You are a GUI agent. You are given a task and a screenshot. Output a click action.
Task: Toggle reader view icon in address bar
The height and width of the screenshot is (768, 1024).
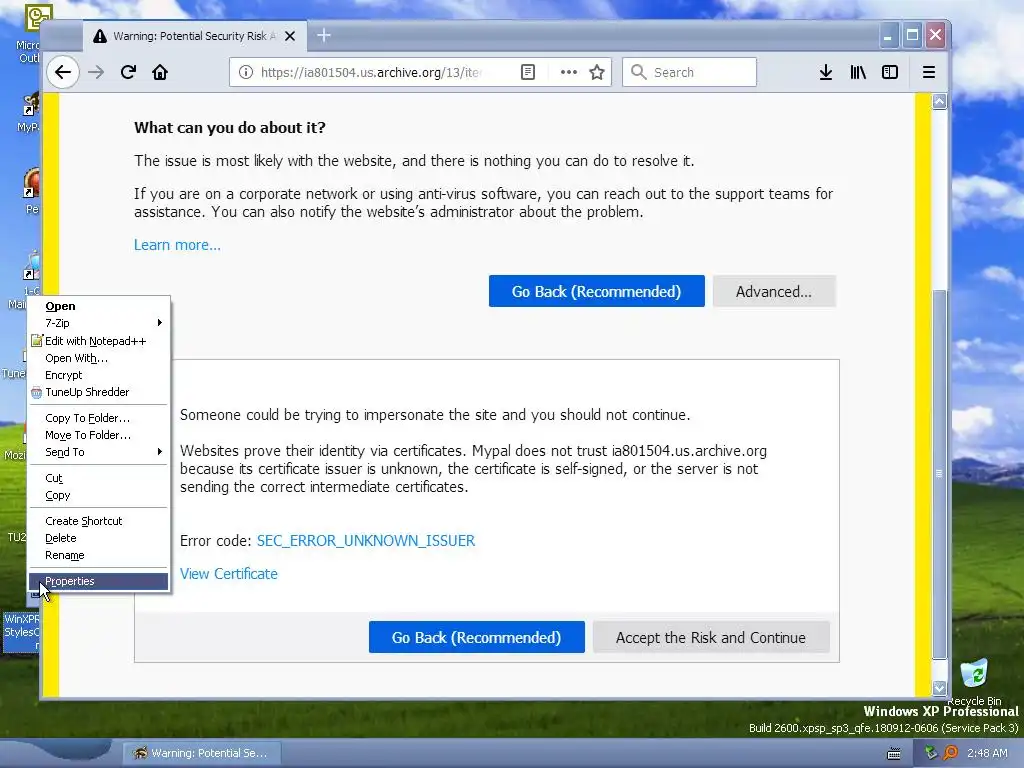coord(528,72)
